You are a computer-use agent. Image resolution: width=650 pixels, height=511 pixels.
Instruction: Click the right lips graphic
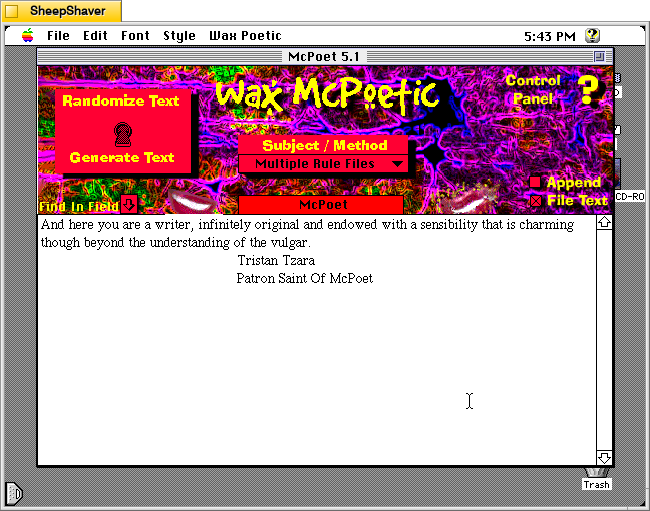(x=470, y=201)
